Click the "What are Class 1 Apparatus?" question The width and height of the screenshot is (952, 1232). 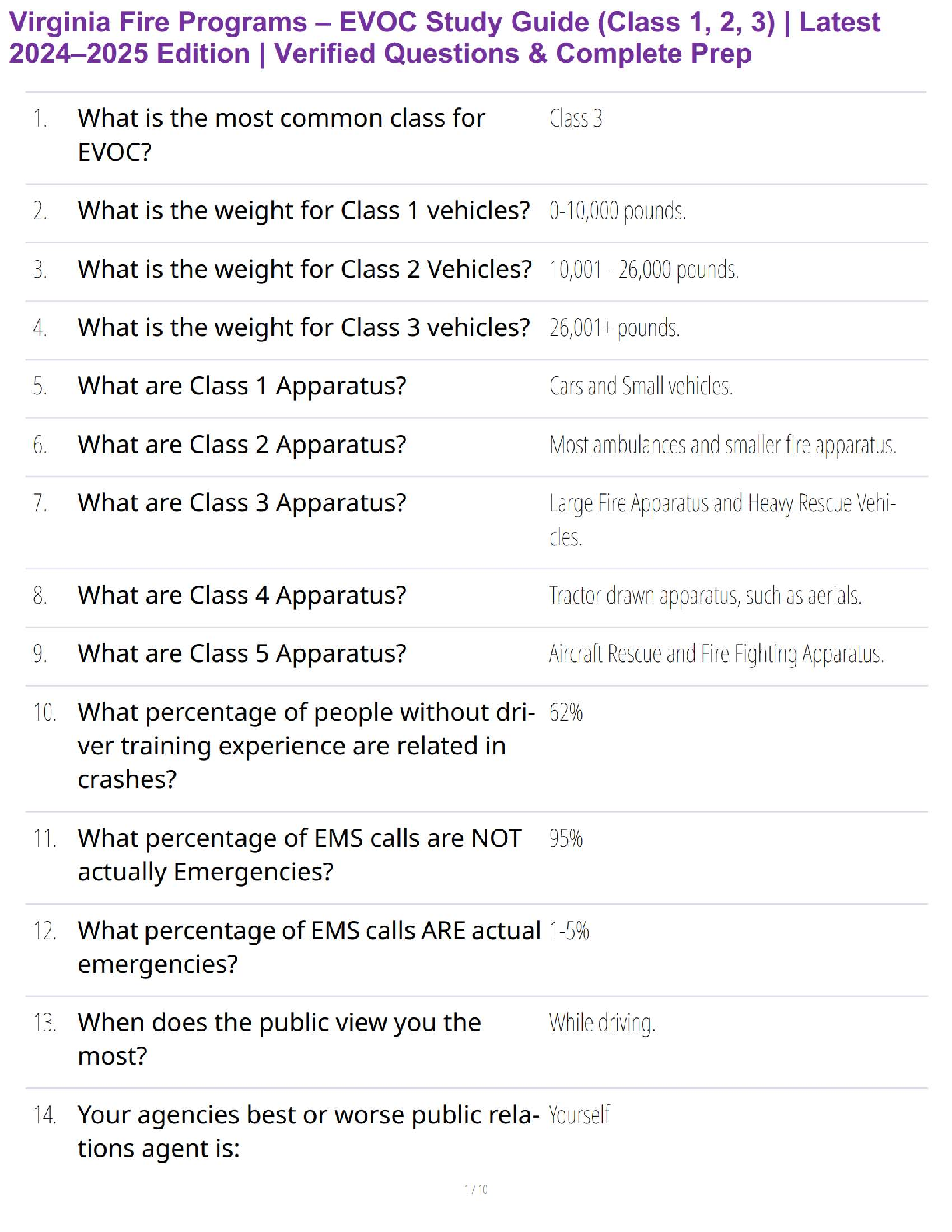[x=242, y=386]
